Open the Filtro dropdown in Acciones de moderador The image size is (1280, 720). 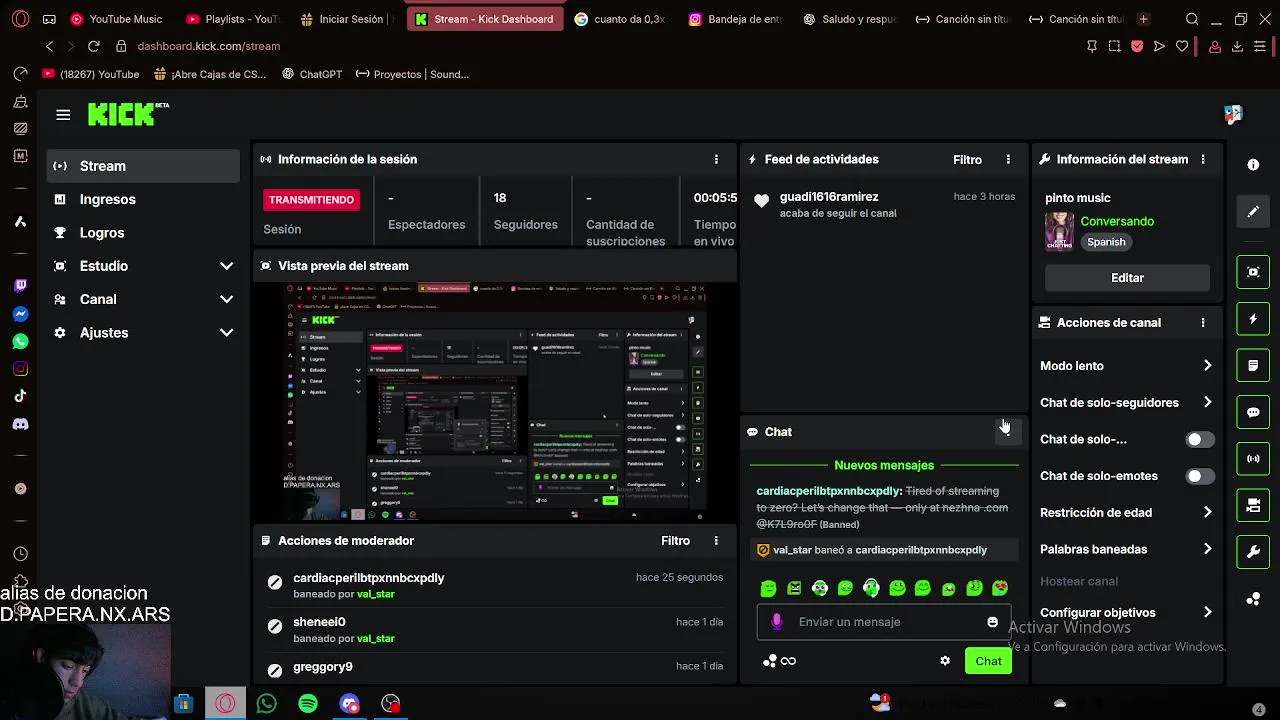pos(675,541)
